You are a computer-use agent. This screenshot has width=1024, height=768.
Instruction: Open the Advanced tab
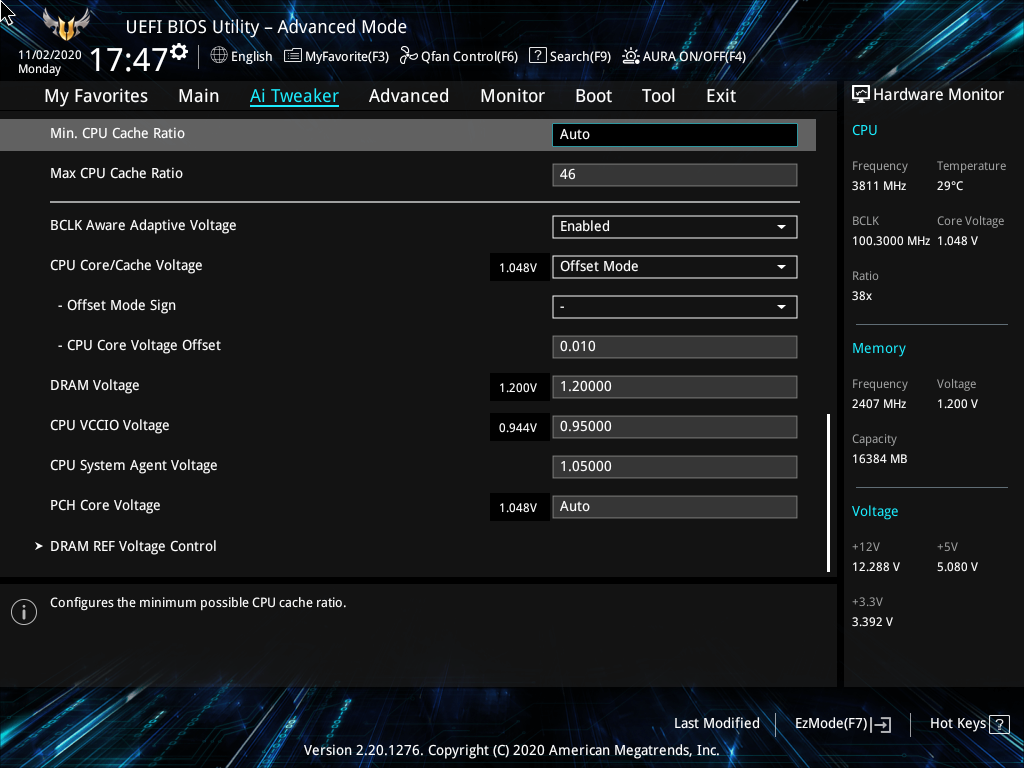coord(409,96)
